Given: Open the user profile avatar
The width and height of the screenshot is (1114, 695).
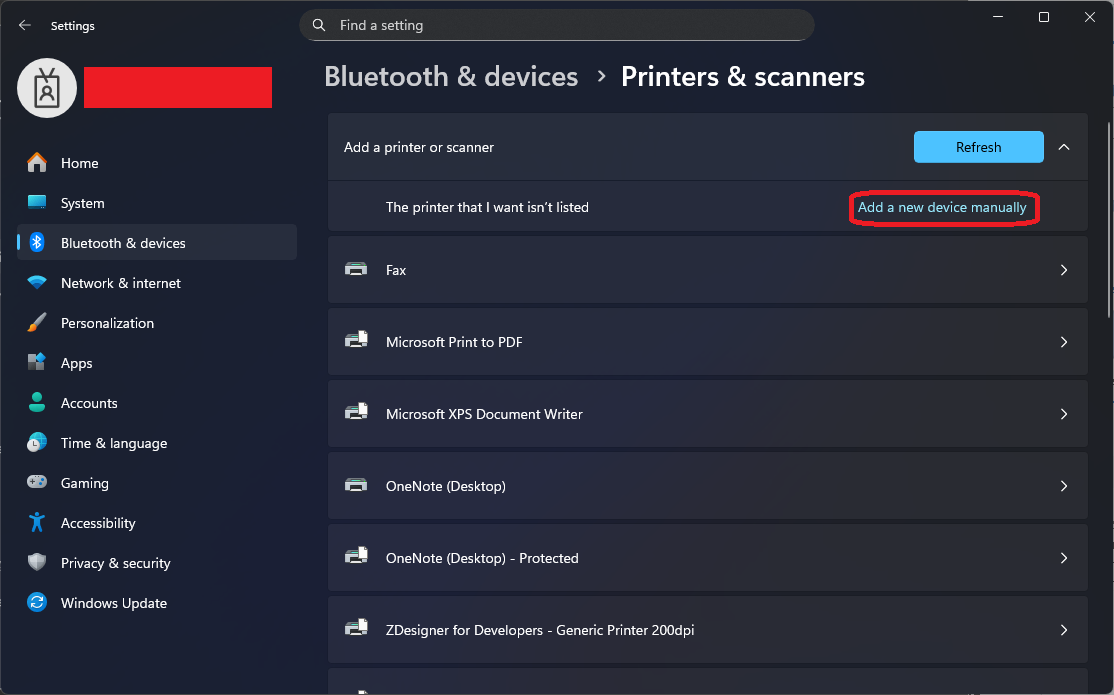Looking at the screenshot, I should coord(47,88).
